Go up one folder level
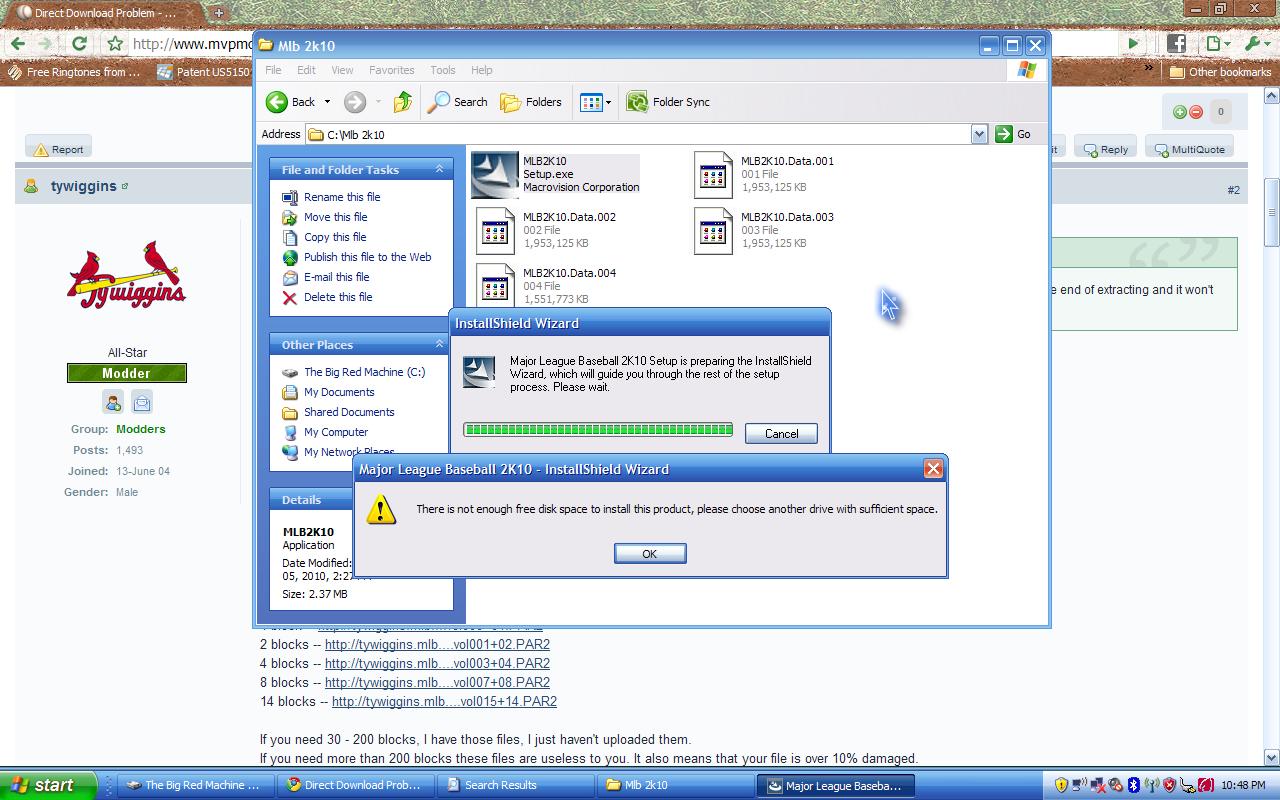This screenshot has width=1280, height=800. pyautogui.click(x=402, y=102)
